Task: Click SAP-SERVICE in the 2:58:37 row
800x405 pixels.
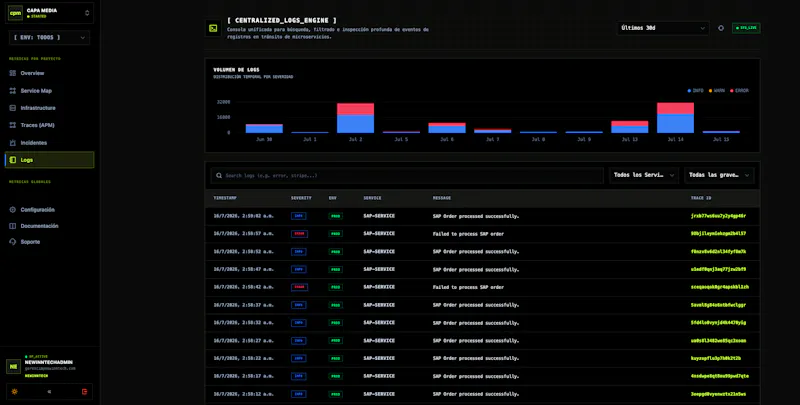Action: (379, 305)
